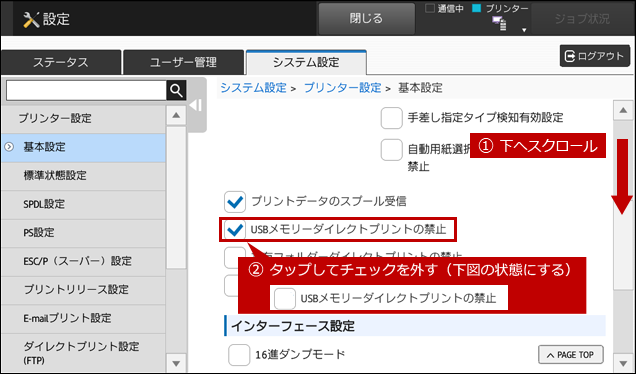Switch to the ユーザー管理 tab
This screenshot has width=636, height=374.
coord(183,62)
